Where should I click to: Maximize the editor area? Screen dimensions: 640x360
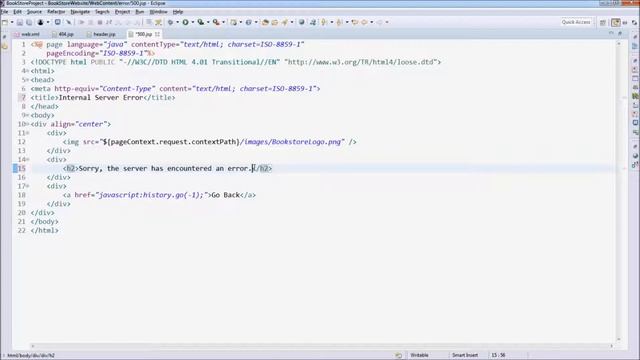(x=620, y=33)
